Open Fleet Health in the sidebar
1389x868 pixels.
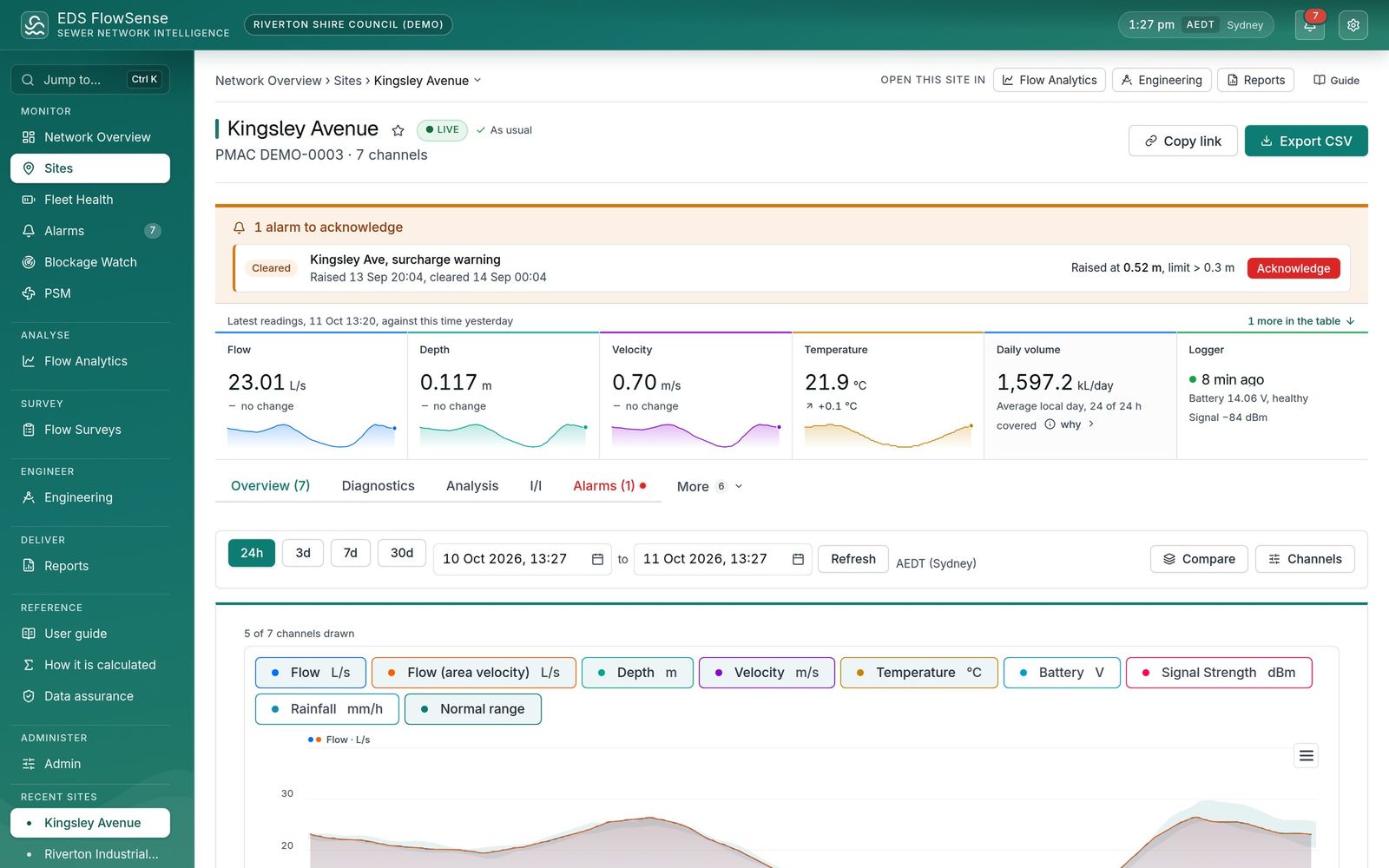pyautogui.click(x=90, y=200)
